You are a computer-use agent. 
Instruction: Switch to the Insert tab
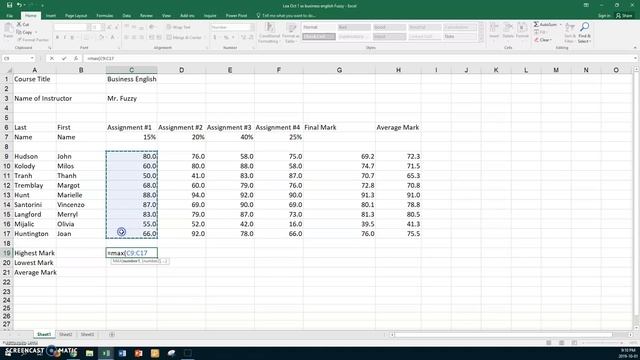click(x=51, y=16)
